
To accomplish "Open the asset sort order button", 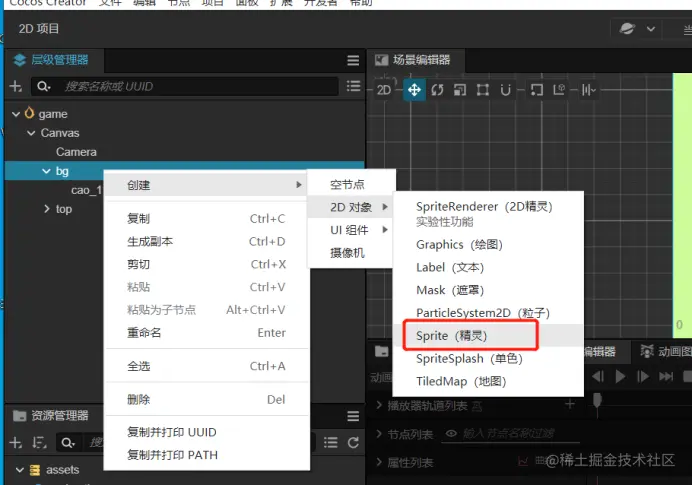I will [x=39, y=443].
